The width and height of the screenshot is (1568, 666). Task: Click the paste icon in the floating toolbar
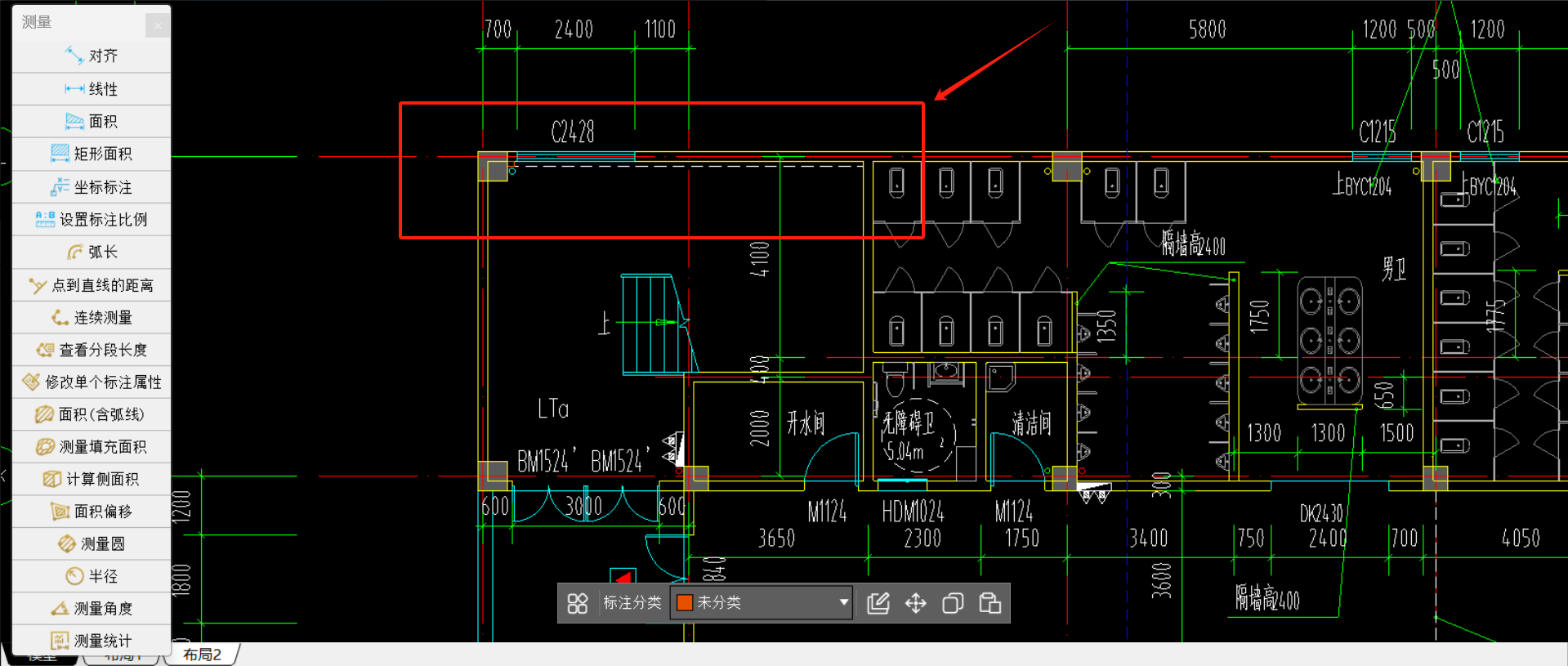990,603
